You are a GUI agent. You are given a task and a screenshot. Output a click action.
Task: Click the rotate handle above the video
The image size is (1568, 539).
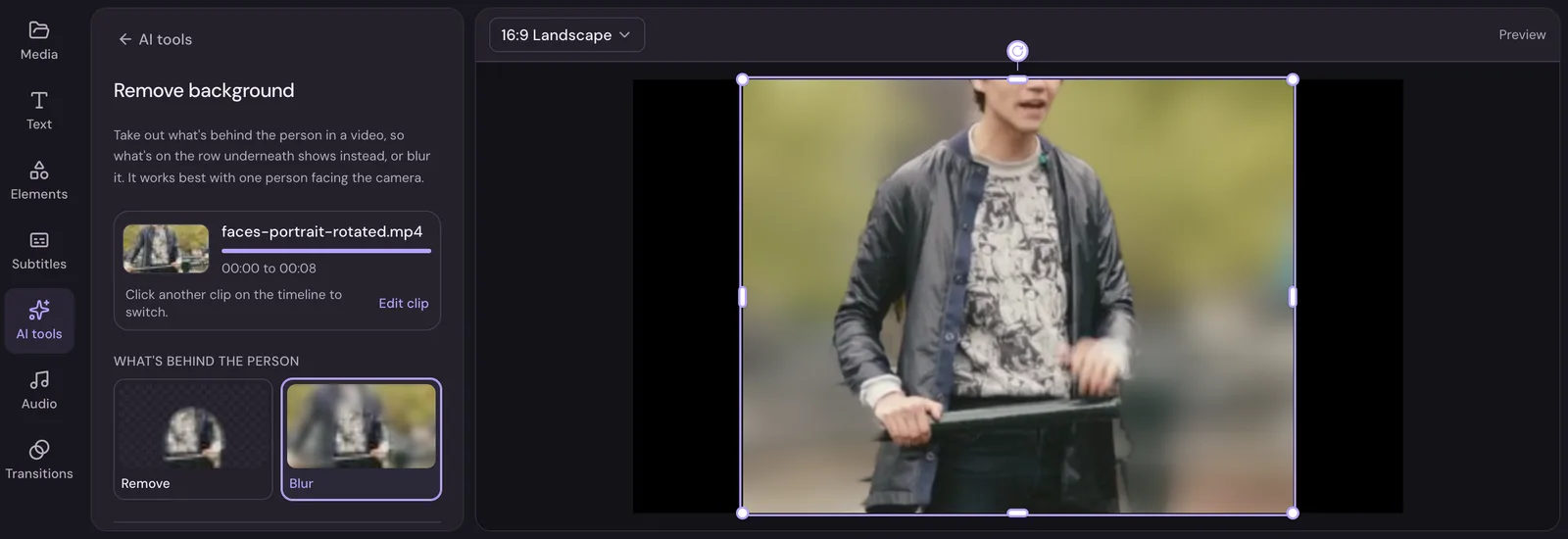click(x=1017, y=51)
